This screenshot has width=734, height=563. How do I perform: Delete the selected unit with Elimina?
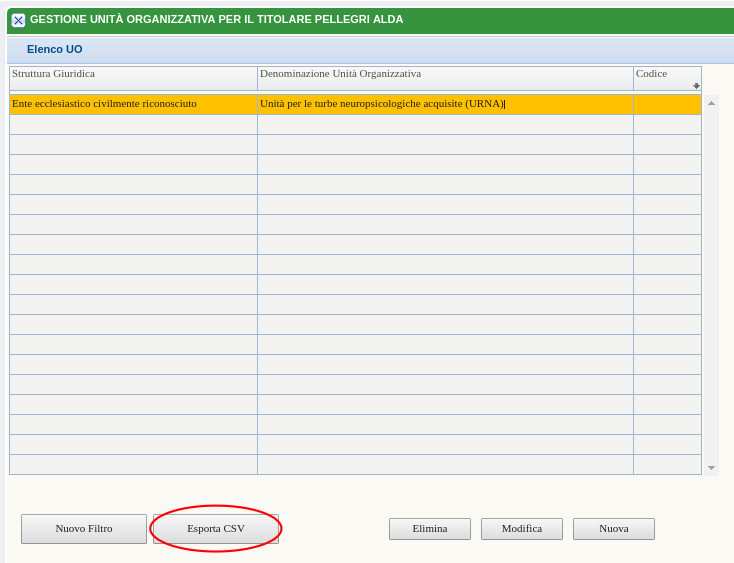[x=430, y=529]
